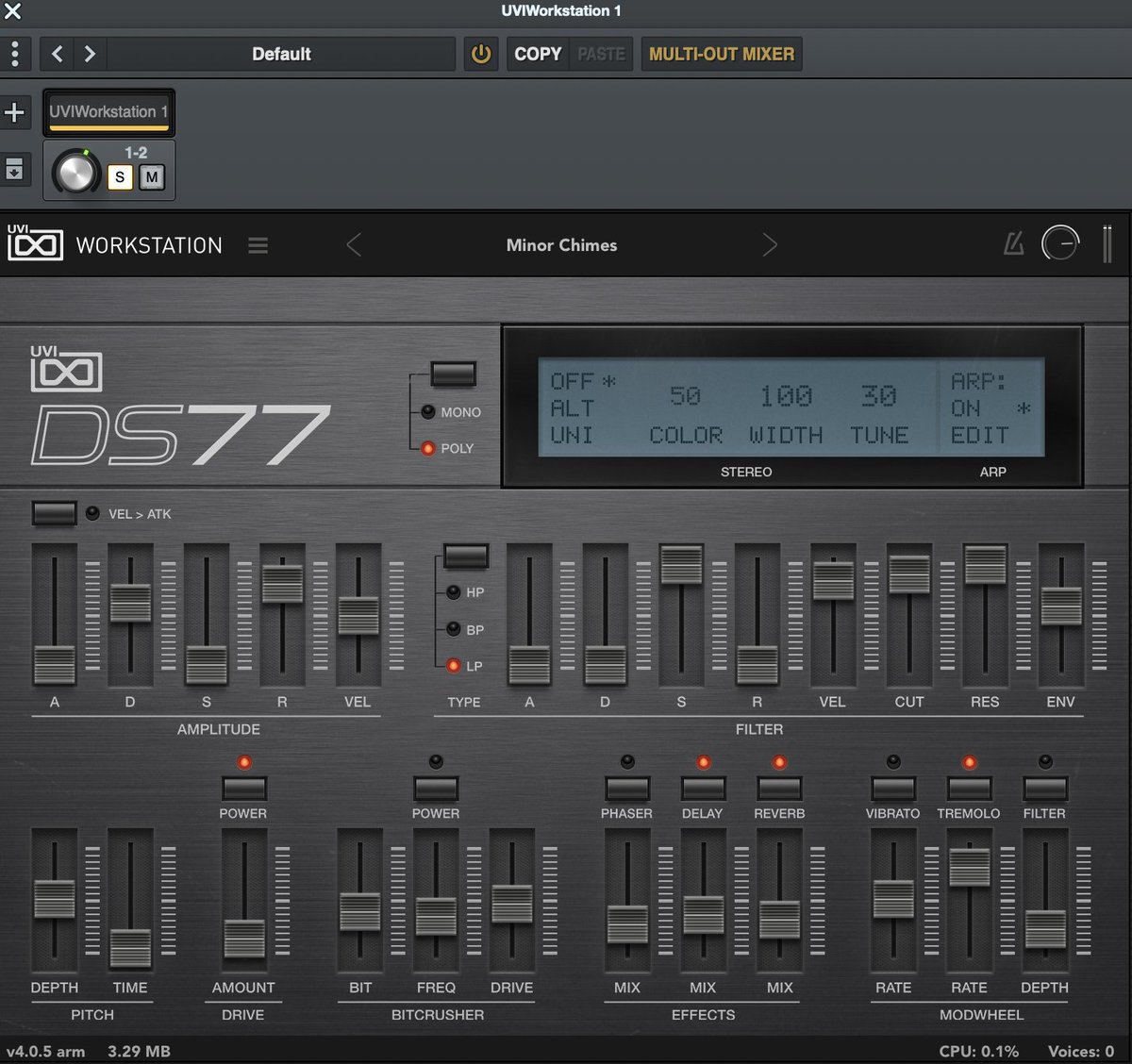Viewport: 1132px width, 1064px height.
Task: Click the amplitude D decay slider
Action: (130, 603)
